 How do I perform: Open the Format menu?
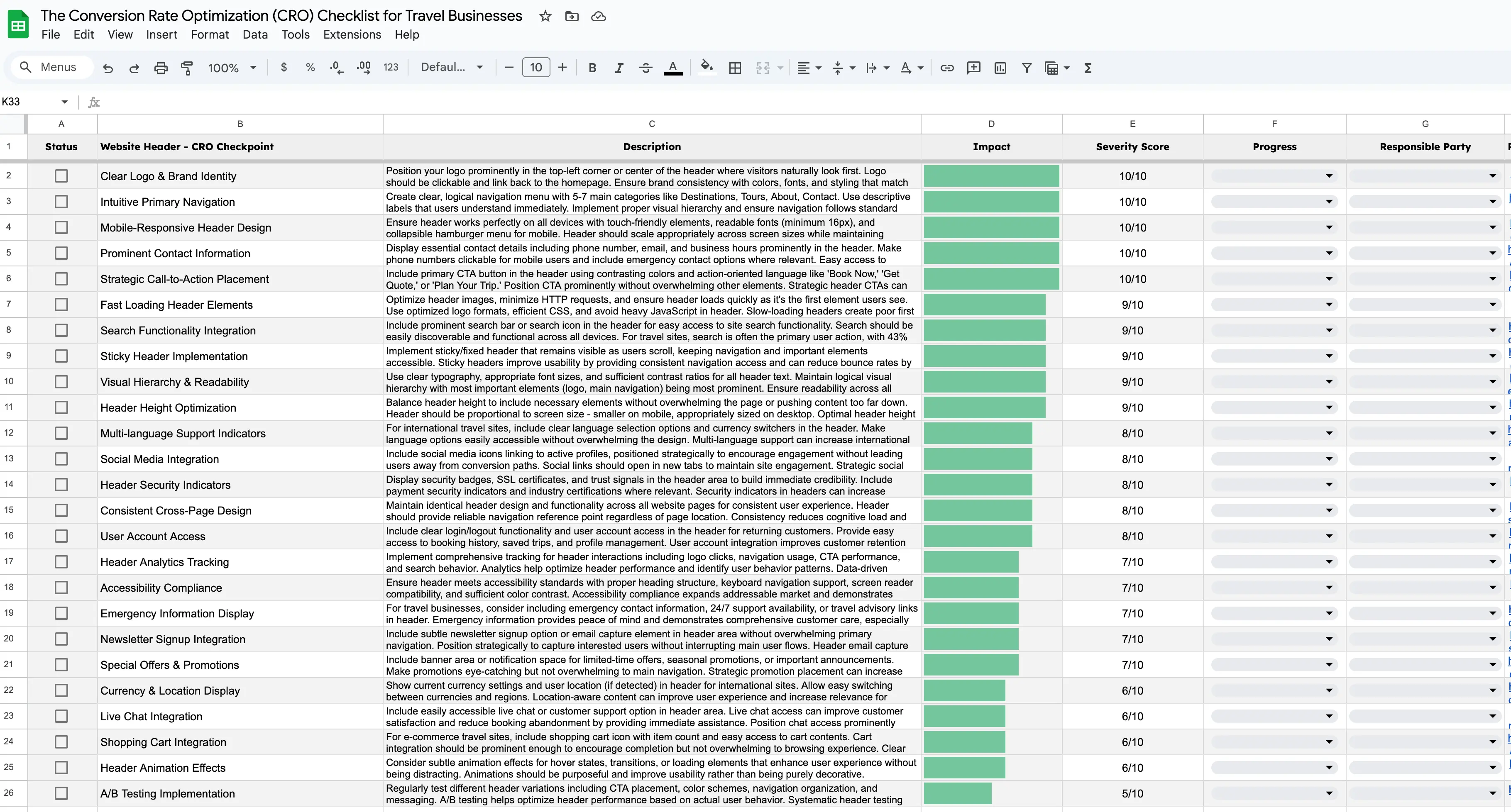coord(209,34)
